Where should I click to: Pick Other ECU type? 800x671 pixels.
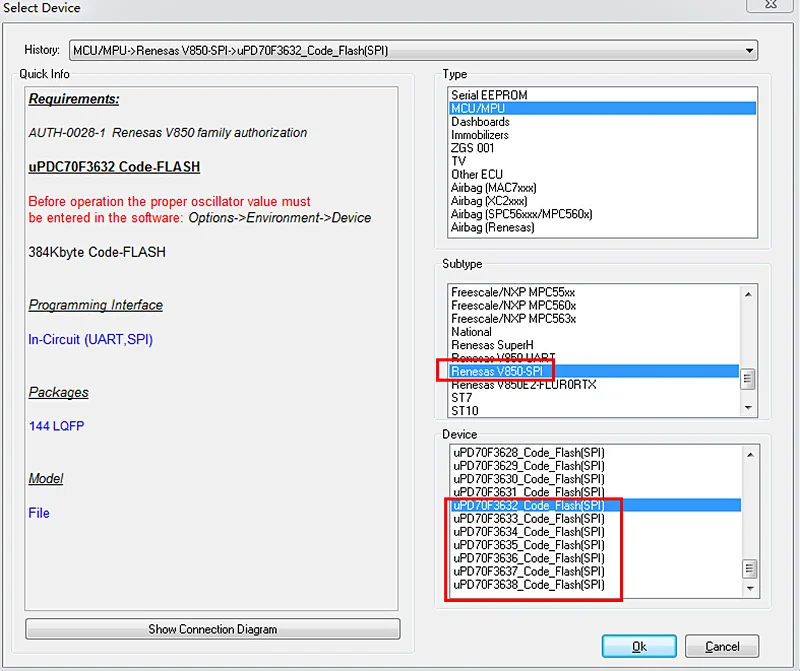pyautogui.click(x=602, y=175)
